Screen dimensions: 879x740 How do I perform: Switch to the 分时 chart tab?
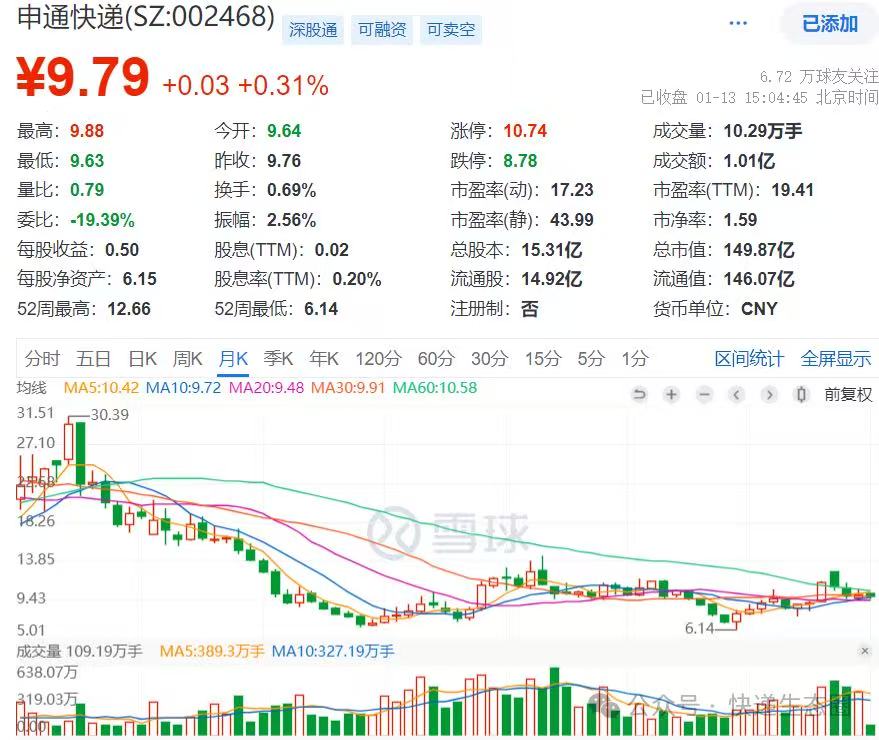(x=42, y=359)
